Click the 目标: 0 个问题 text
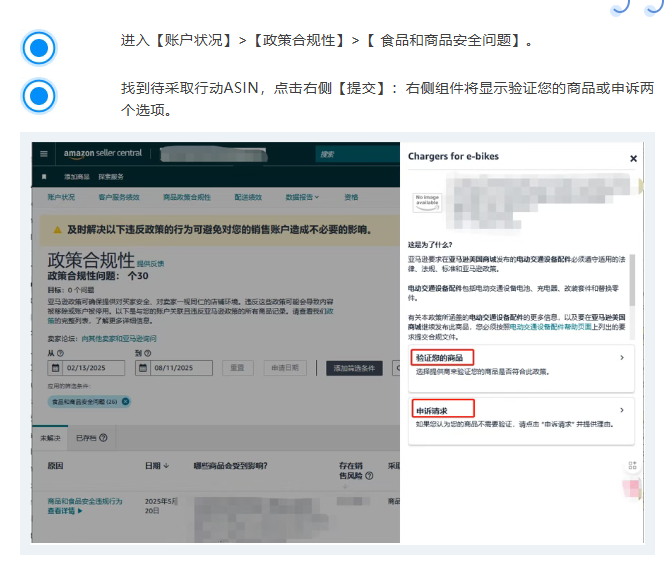 71,290
